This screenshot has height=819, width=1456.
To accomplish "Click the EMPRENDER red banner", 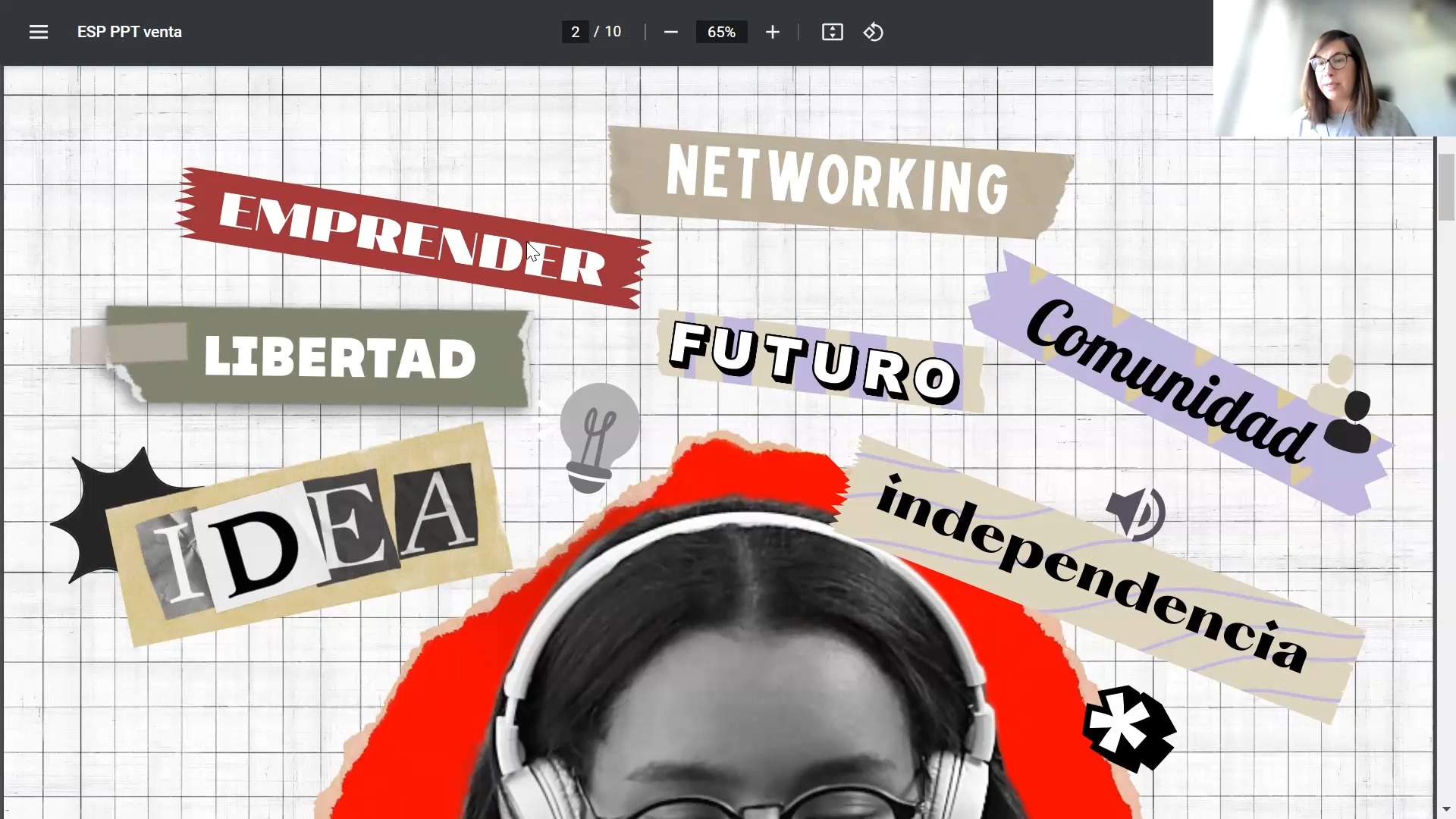I will coord(412,237).
